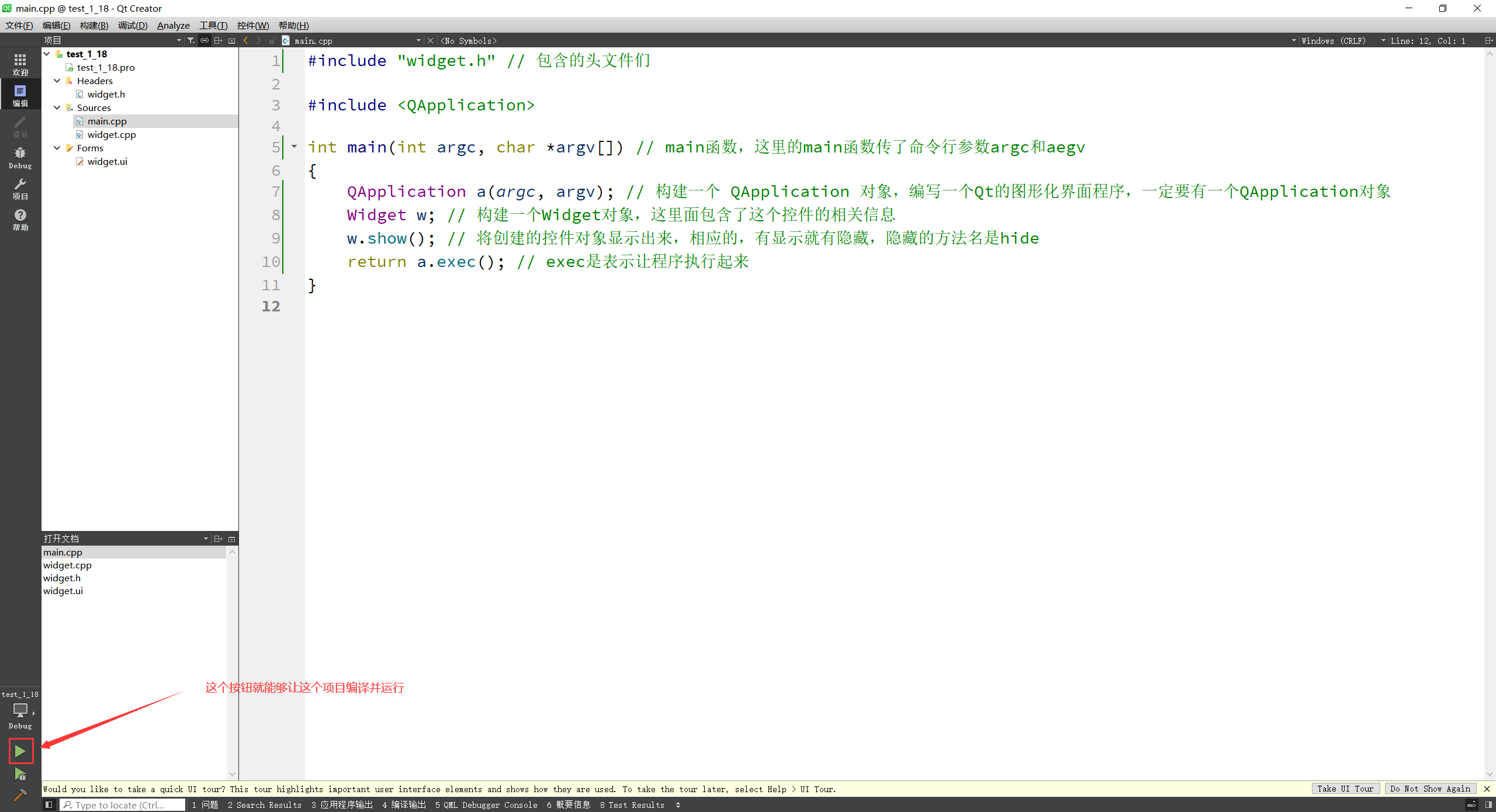Click the Do Not Show Again button

point(1431,789)
